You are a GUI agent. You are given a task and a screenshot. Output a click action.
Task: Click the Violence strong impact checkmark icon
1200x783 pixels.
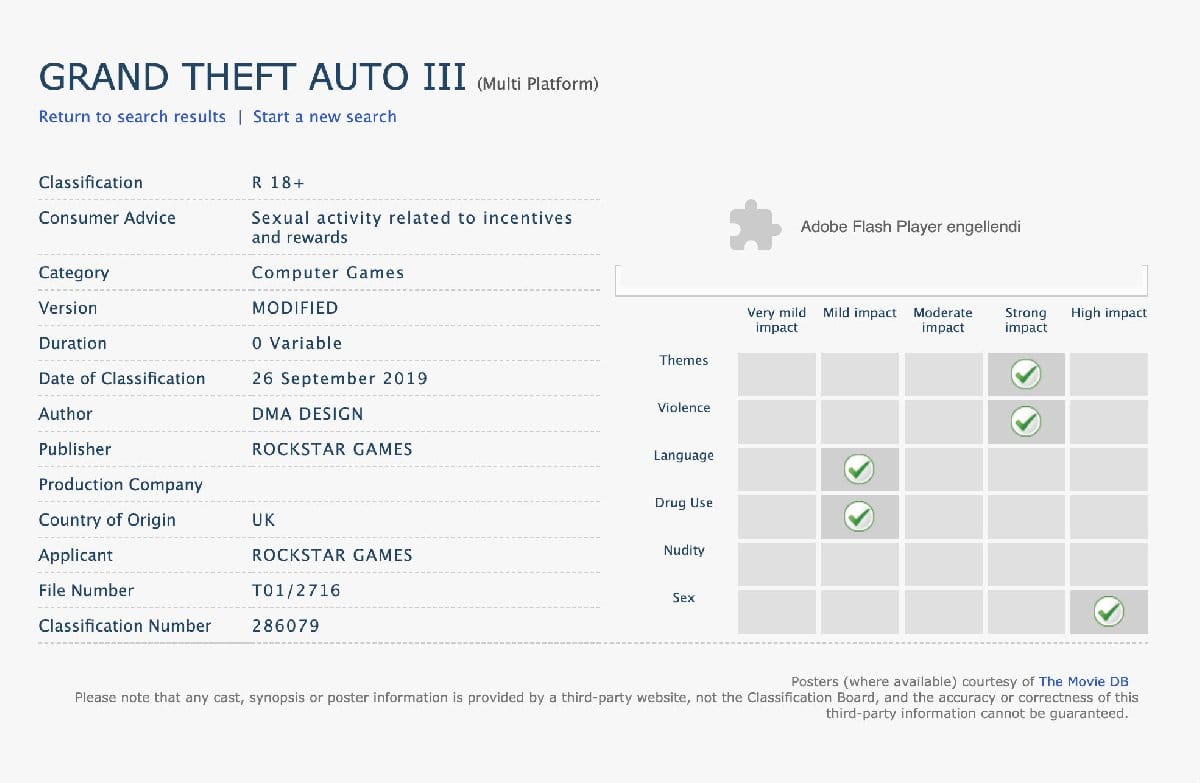1026,421
